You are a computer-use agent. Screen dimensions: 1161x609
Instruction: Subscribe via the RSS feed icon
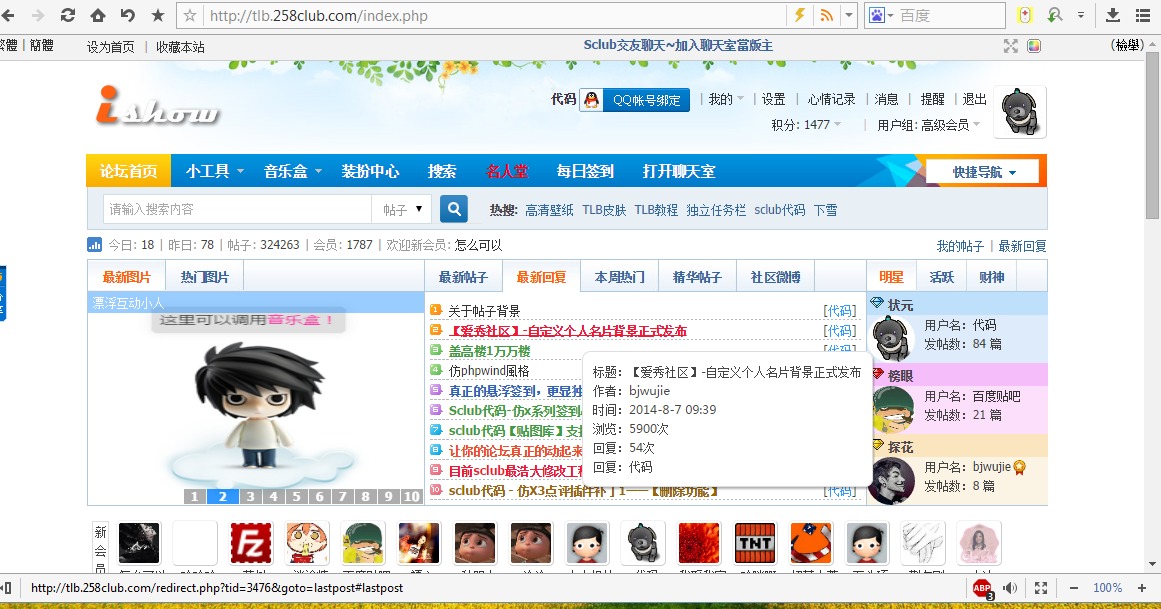[x=826, y=16]
